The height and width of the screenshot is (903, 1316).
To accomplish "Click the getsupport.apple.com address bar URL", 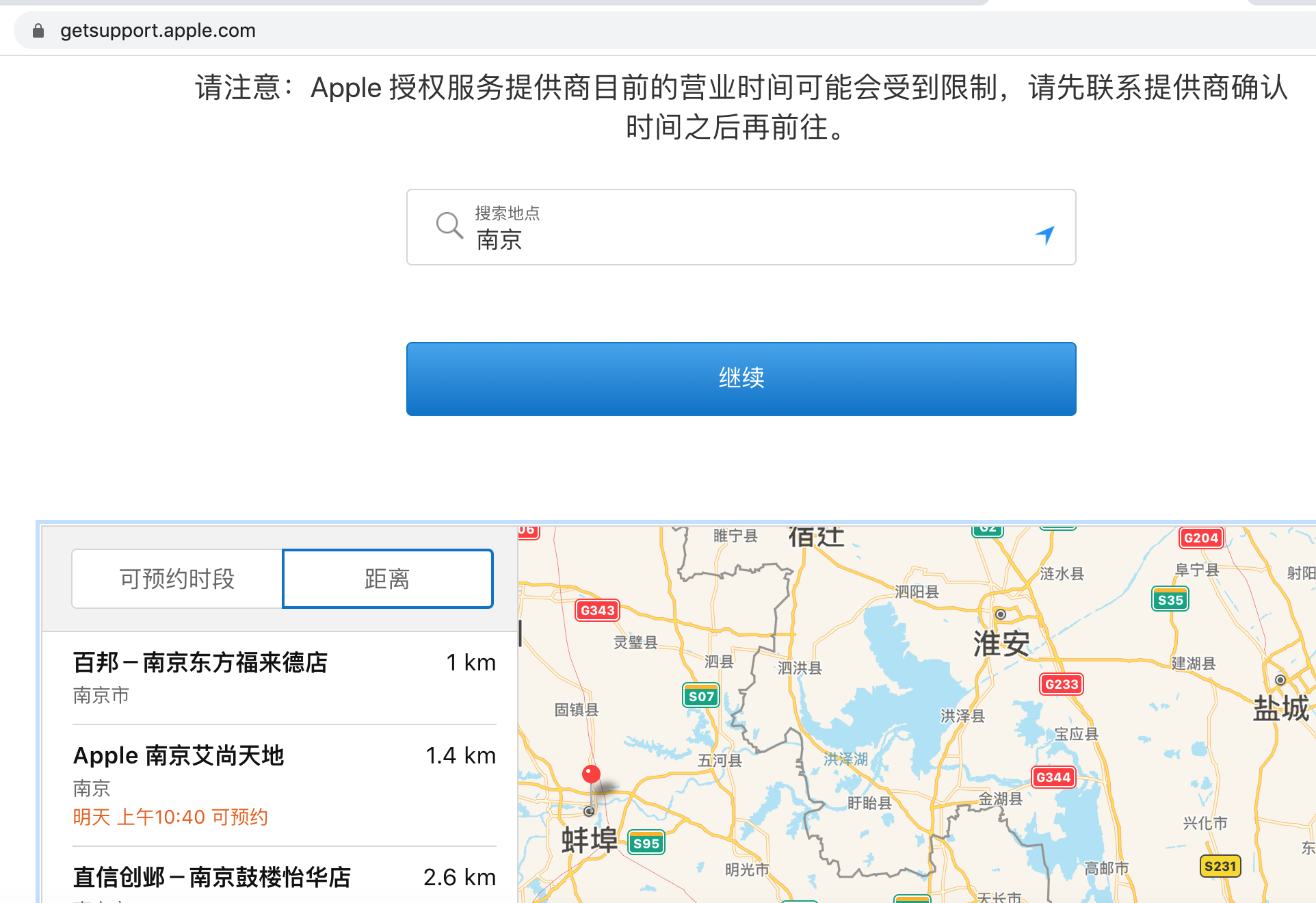I will tap(158, 31).
